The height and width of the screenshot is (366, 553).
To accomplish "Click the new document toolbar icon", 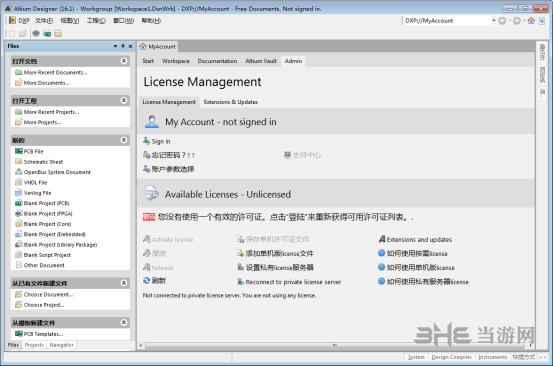I will click(x=12, y=33).
